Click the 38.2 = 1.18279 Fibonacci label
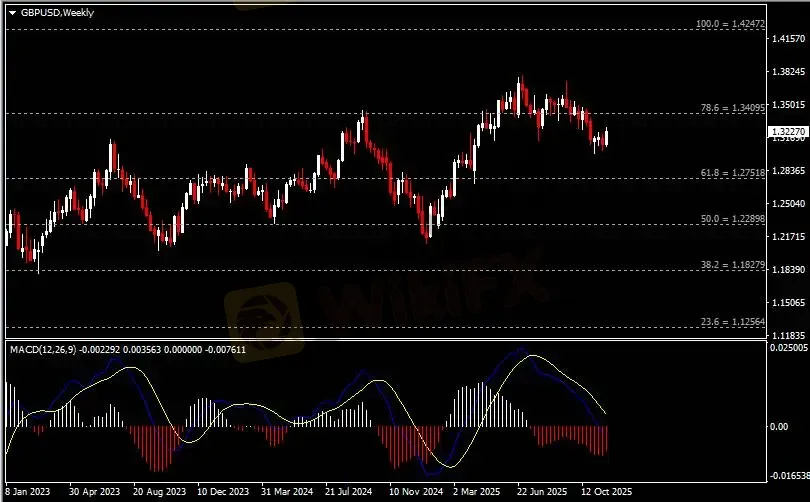The width and height of the screenshot is (810, 502). click(x=732, y=264)
